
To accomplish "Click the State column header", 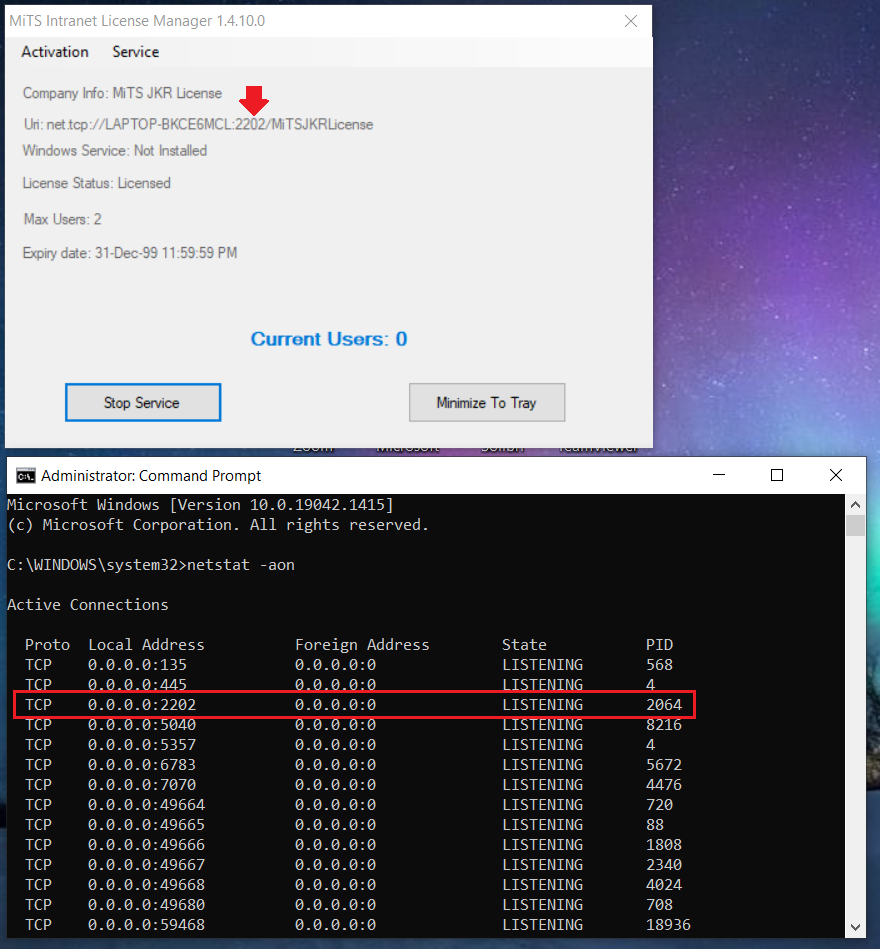I will tap(524, 645).
